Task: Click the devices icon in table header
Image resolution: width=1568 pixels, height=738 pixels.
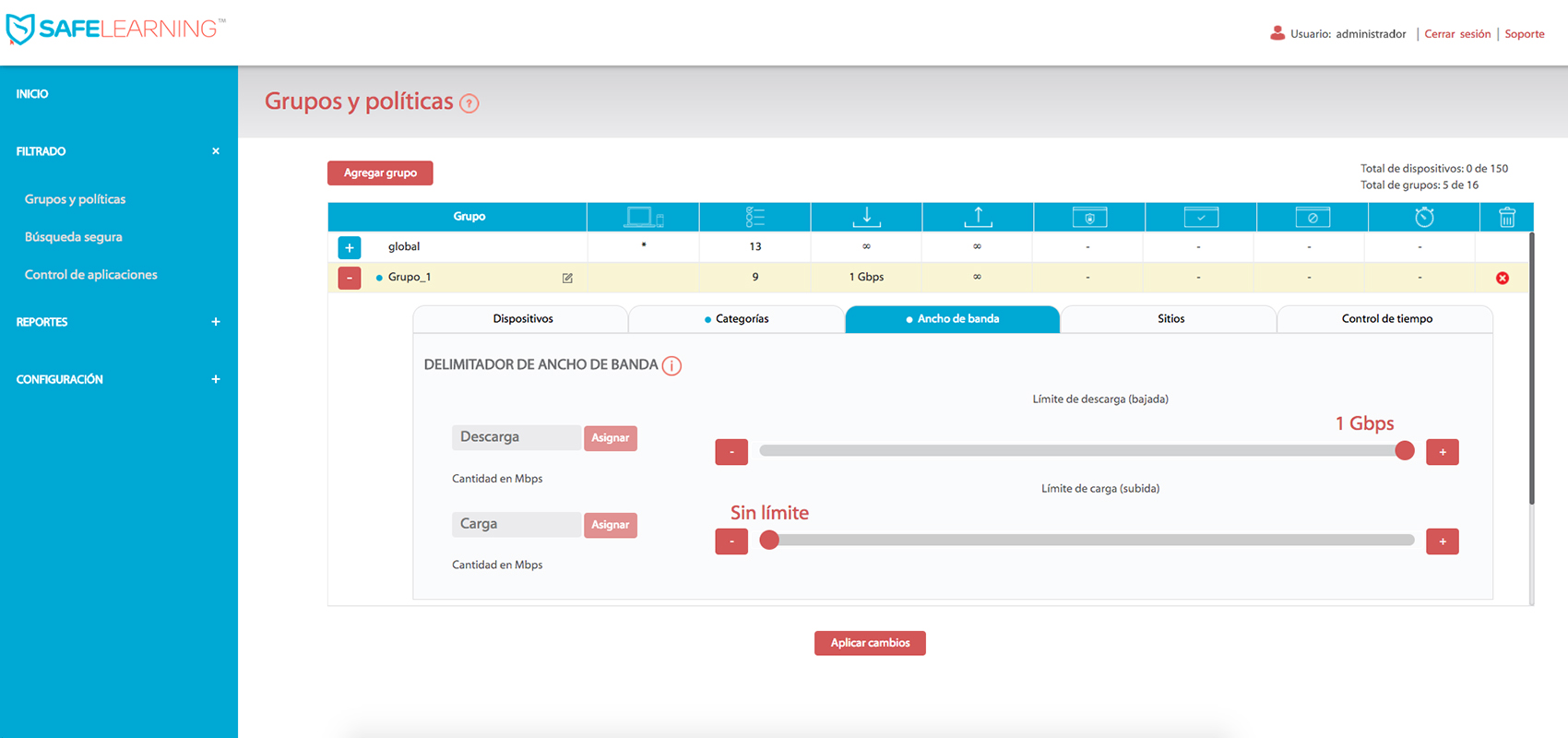Action: click(643, 217)
